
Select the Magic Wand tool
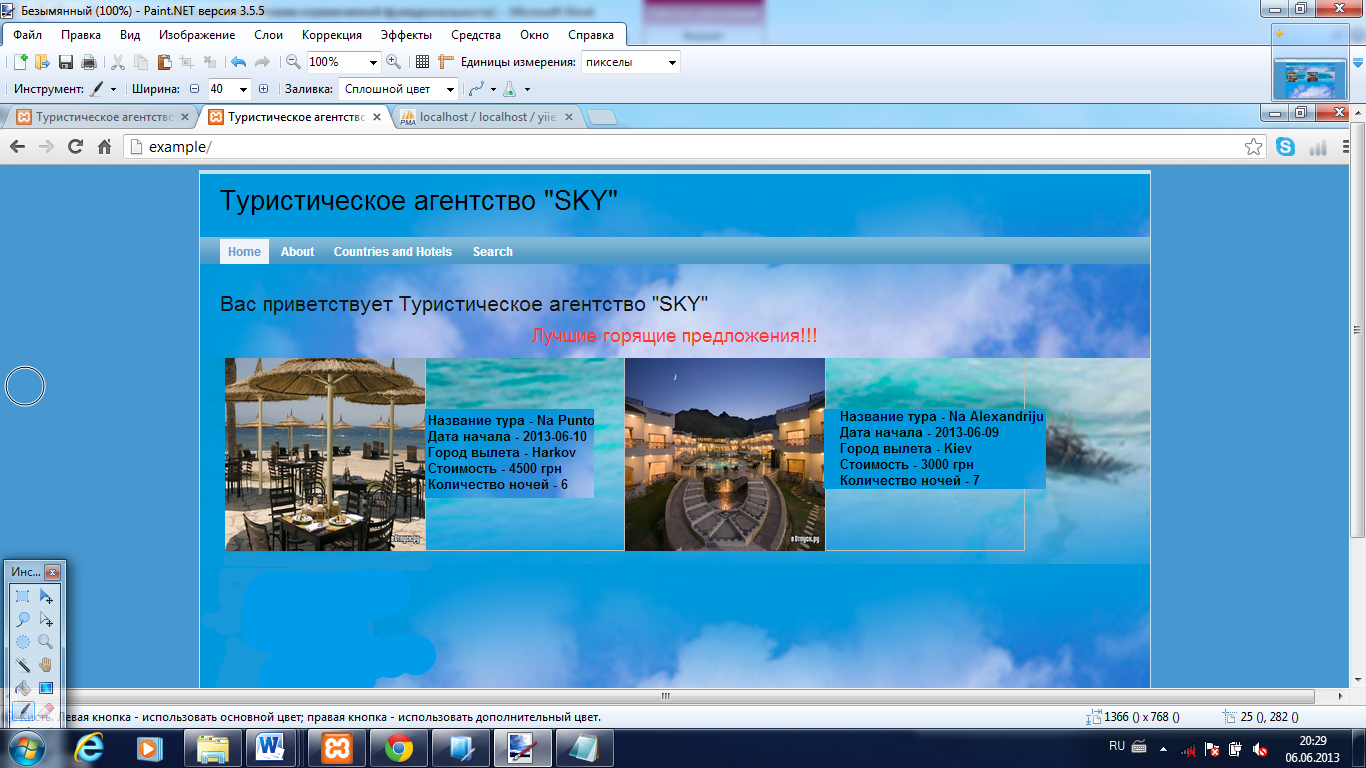[22, 665]
